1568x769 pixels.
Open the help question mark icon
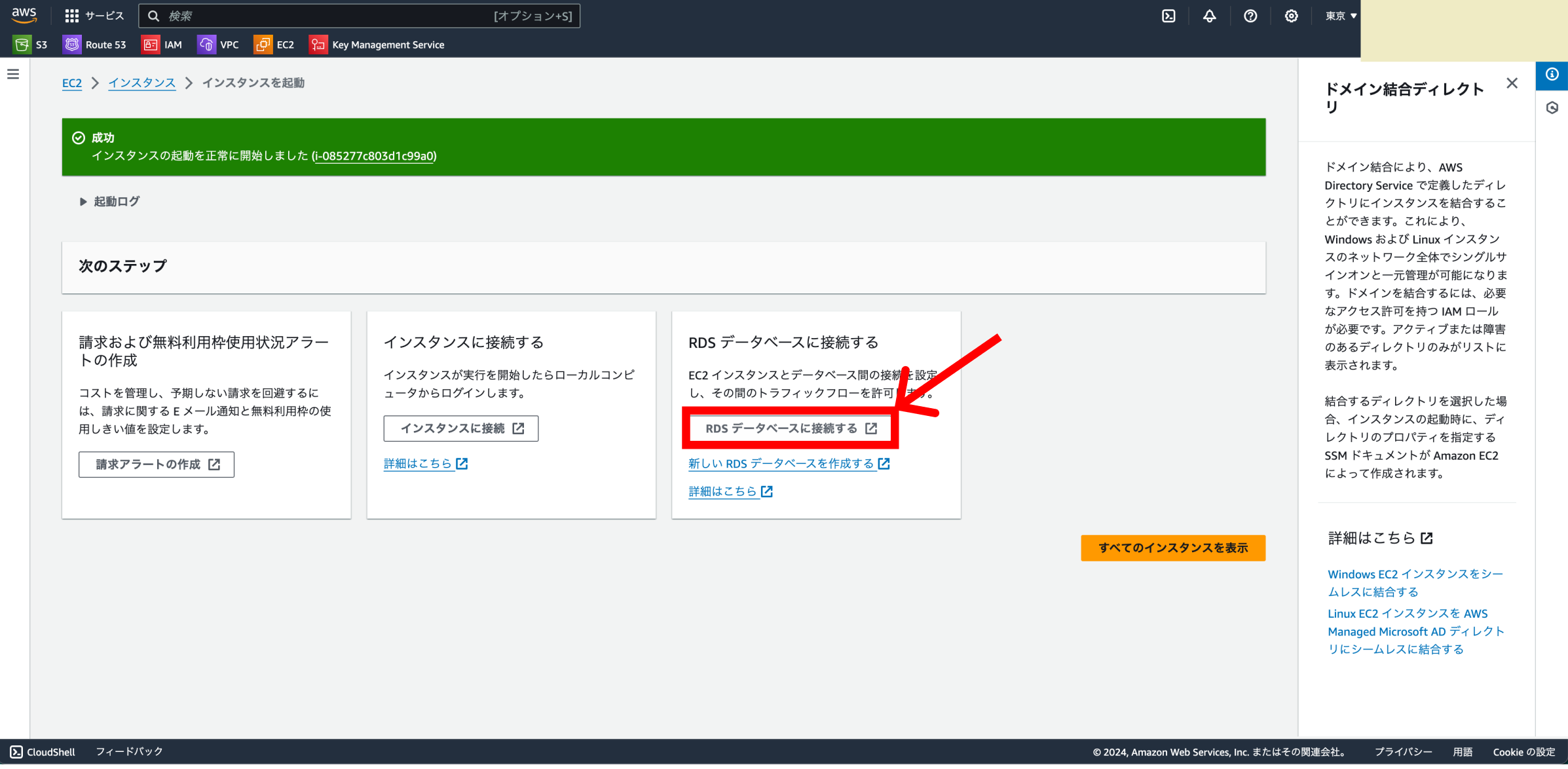pyautogui.click(x=1250, y=16)
